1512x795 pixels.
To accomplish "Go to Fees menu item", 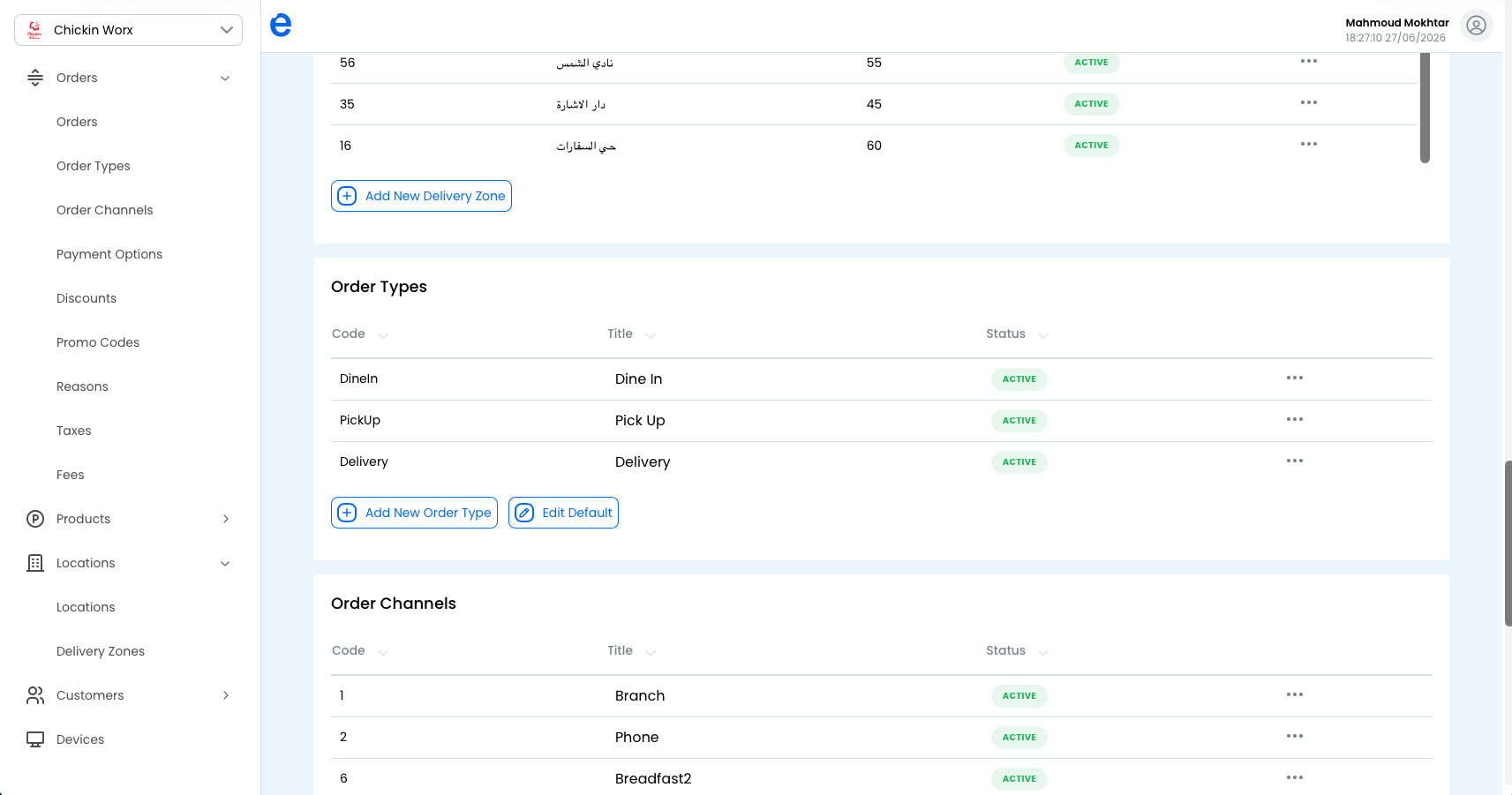I will 71,475.
